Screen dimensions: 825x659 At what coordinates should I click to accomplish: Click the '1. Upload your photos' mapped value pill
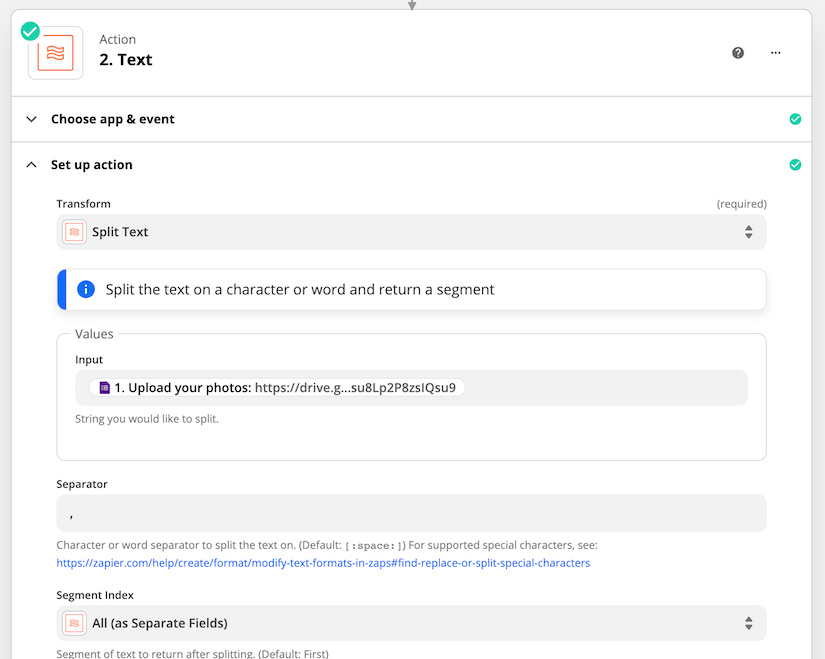coord(277,388)
